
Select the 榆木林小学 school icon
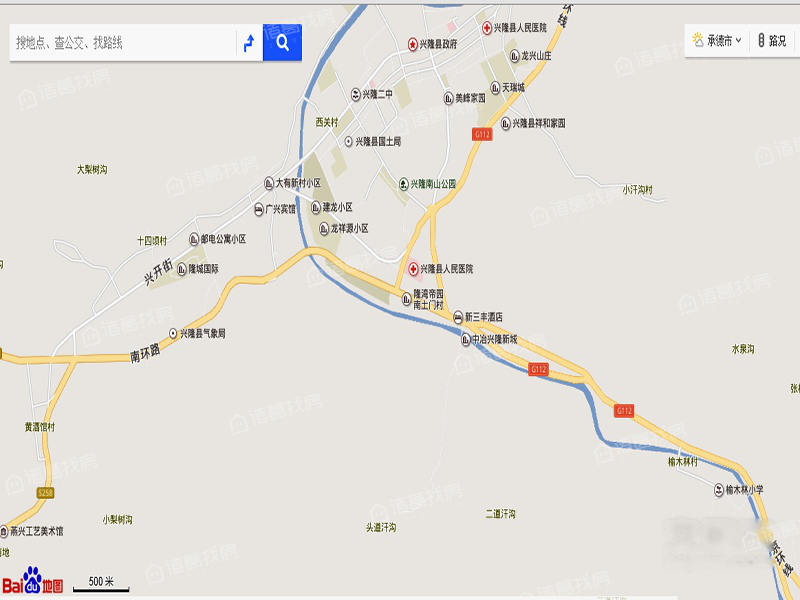[719, 489]
